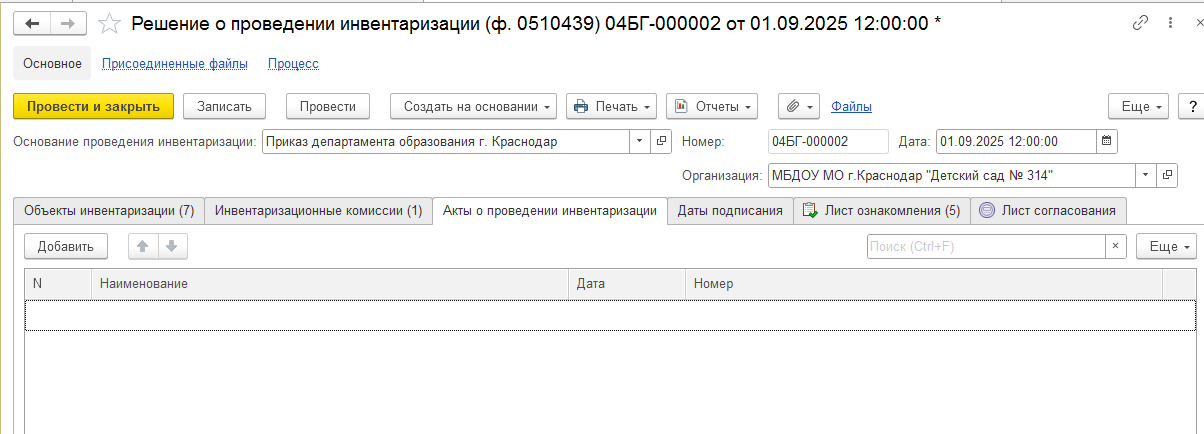Switch to the Объекты инвентаризации tab
The height and width of the screenshot is (434, 1204).
[109, 211]
